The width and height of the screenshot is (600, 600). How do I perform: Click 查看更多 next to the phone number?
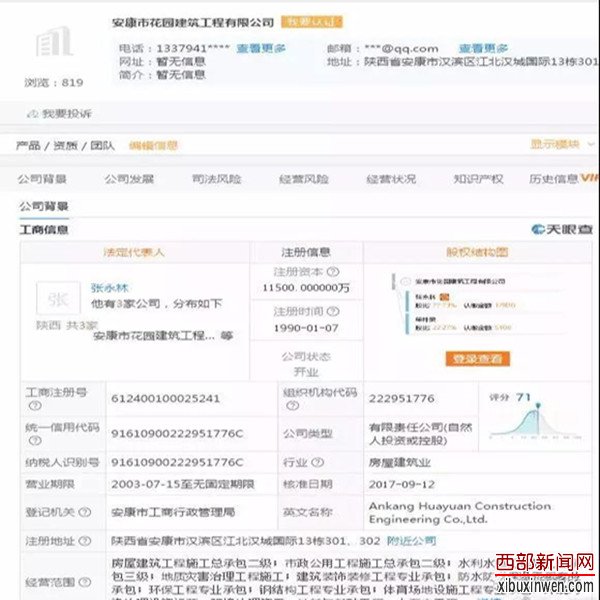click(261, 48)
